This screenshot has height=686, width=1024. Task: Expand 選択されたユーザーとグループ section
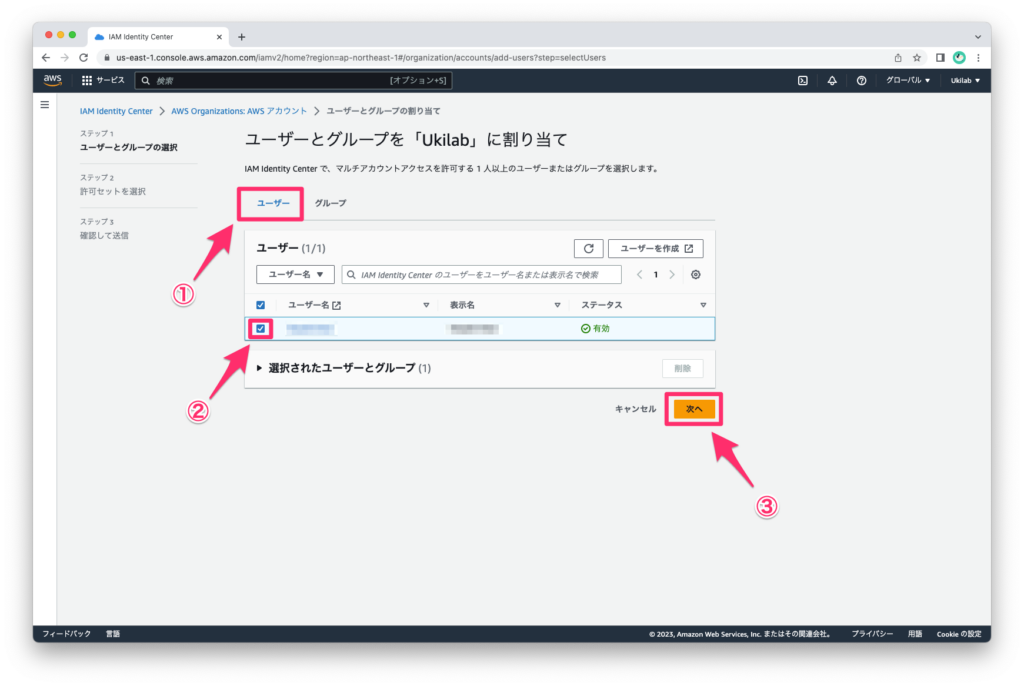click(261, 368)
